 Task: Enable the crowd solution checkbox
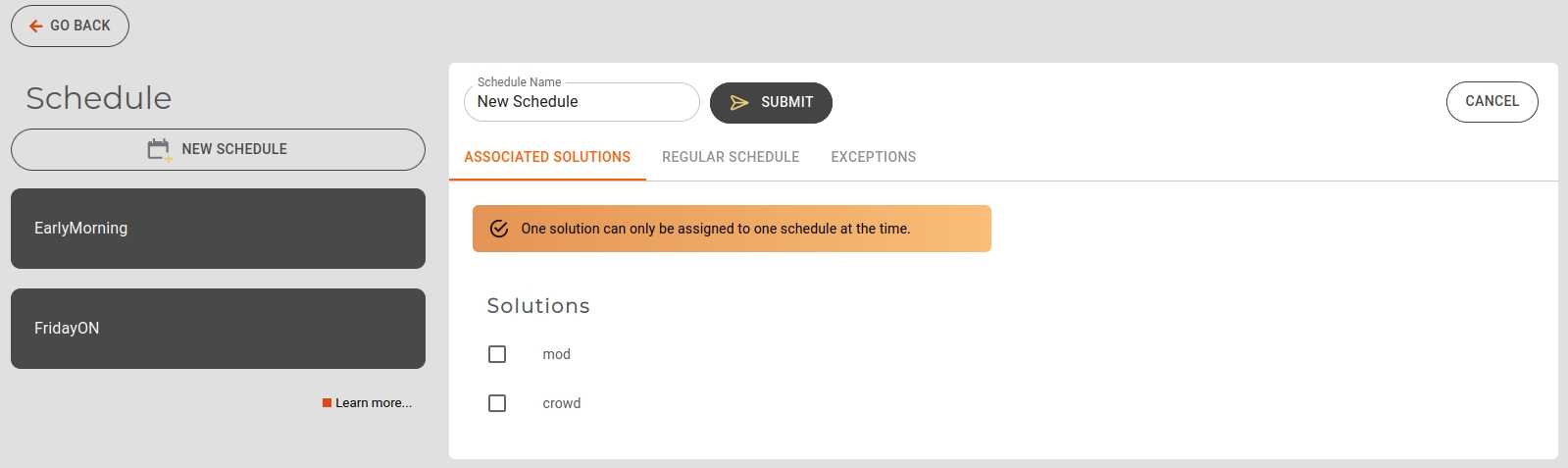tap(497, 403)
